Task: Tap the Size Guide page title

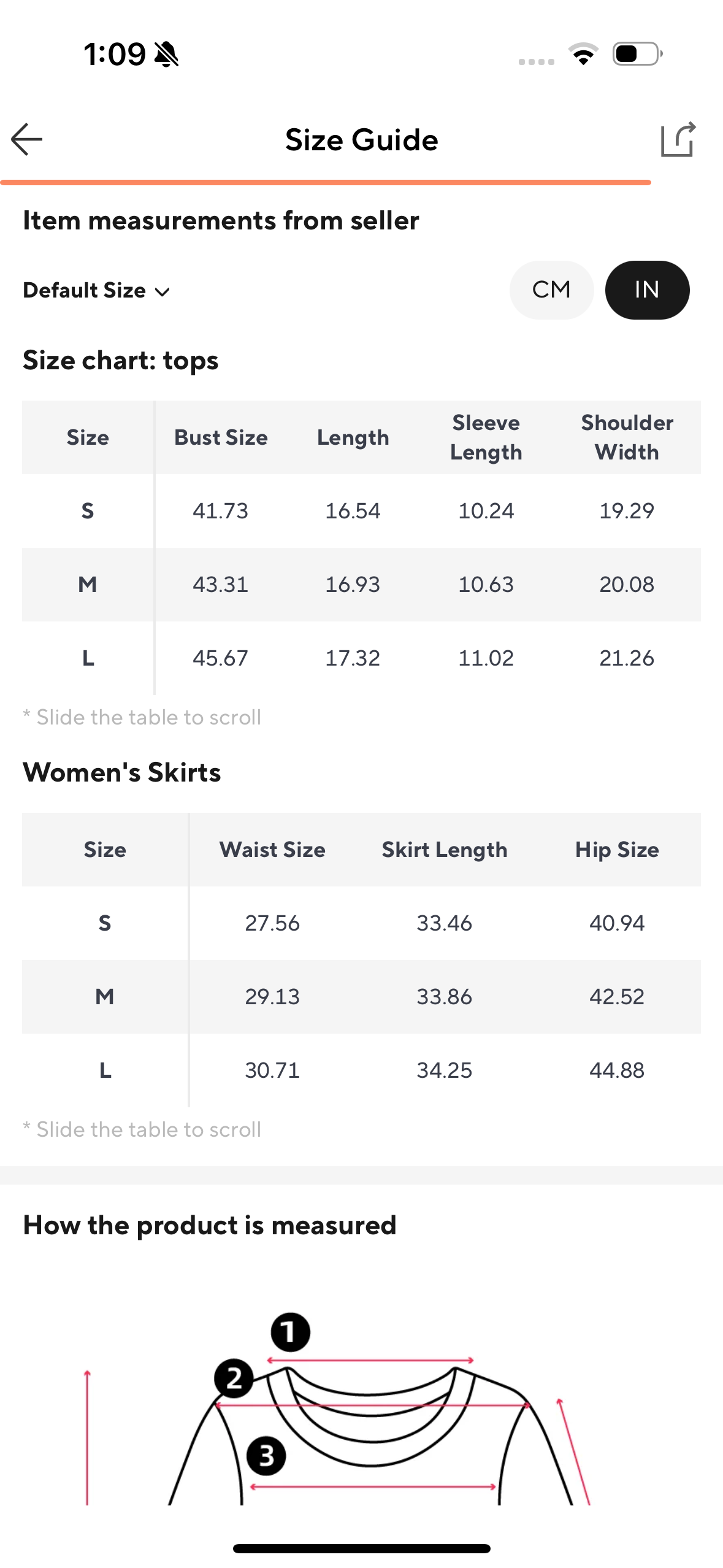Action: (361, 140)
